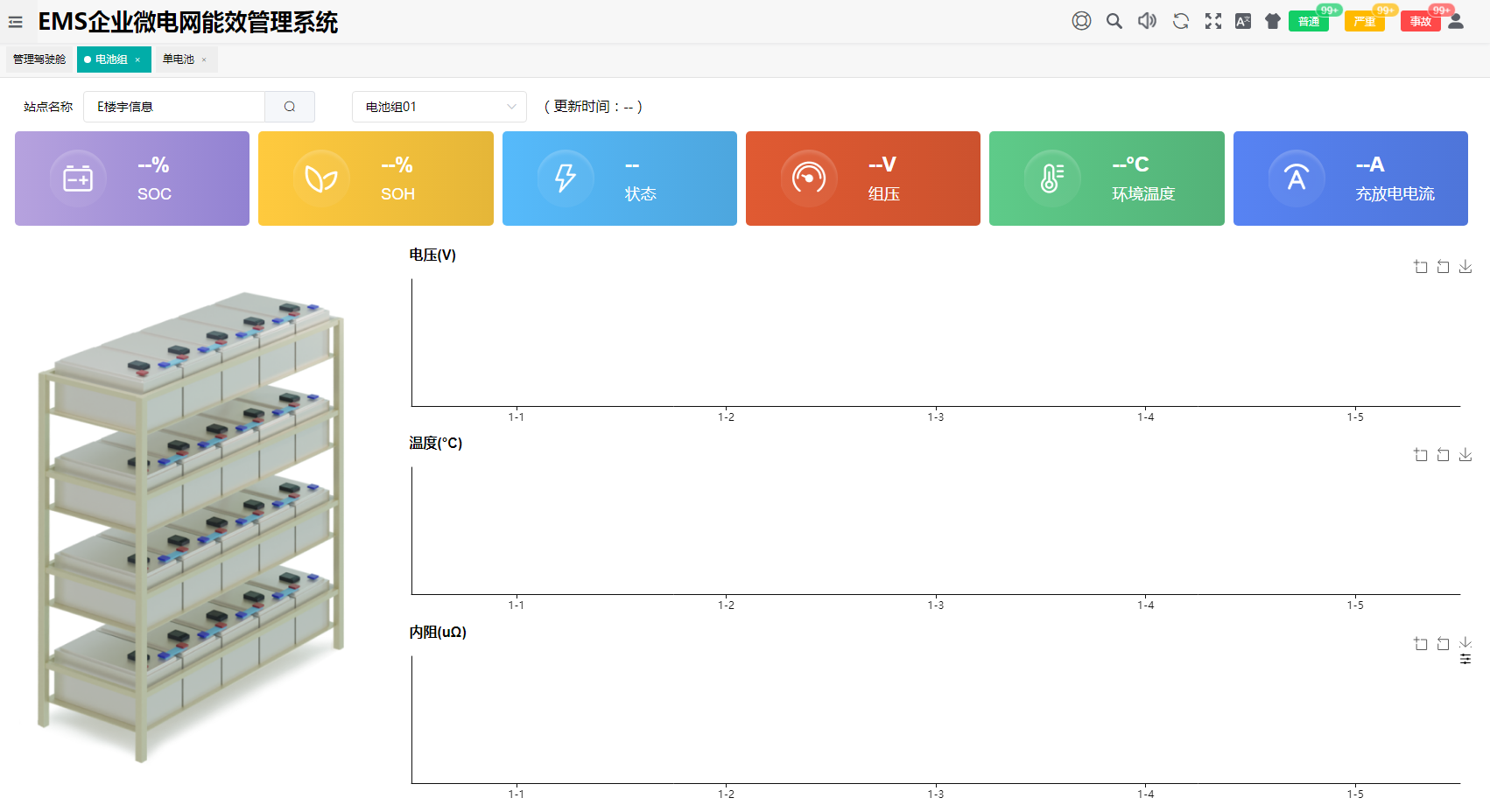Click the 1-2 label on 内阻 axis
The height and width of the screenshot is (812, 1490).
point(727,794)
